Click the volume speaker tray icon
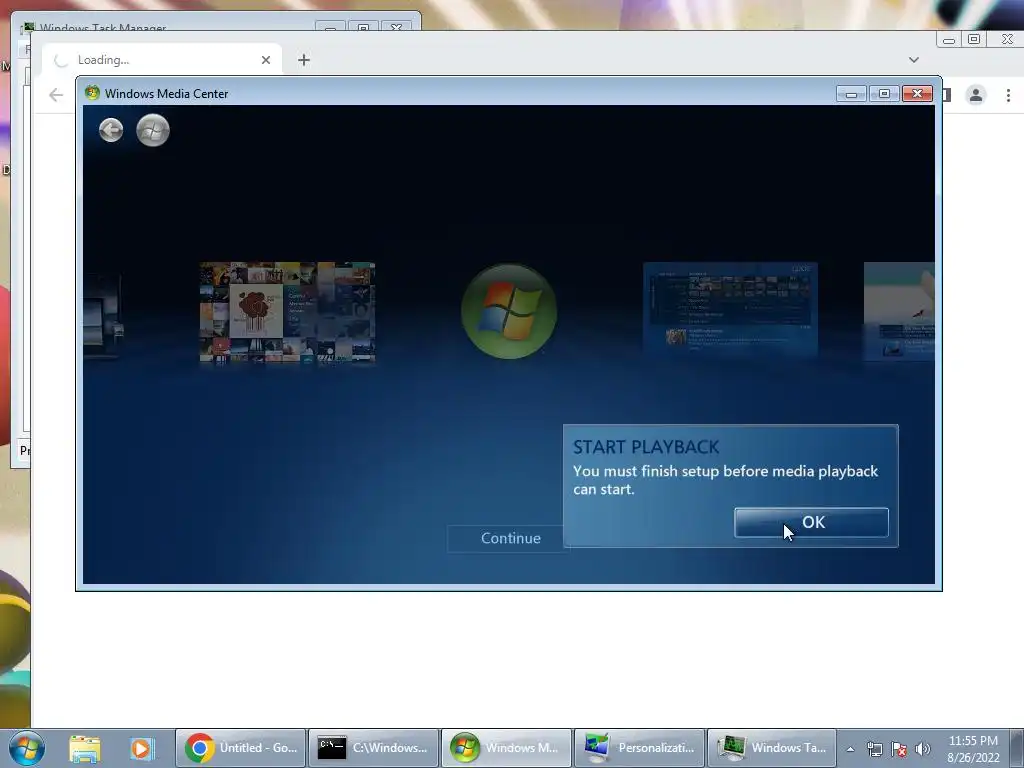Viewport: 1024px width, 768px height. [x=923, y=749]
